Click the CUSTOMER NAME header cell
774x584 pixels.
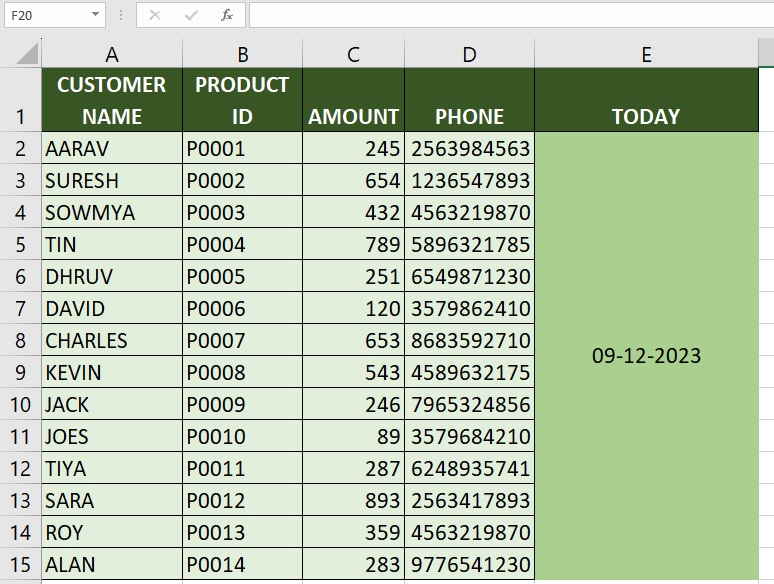coord(112,100)
